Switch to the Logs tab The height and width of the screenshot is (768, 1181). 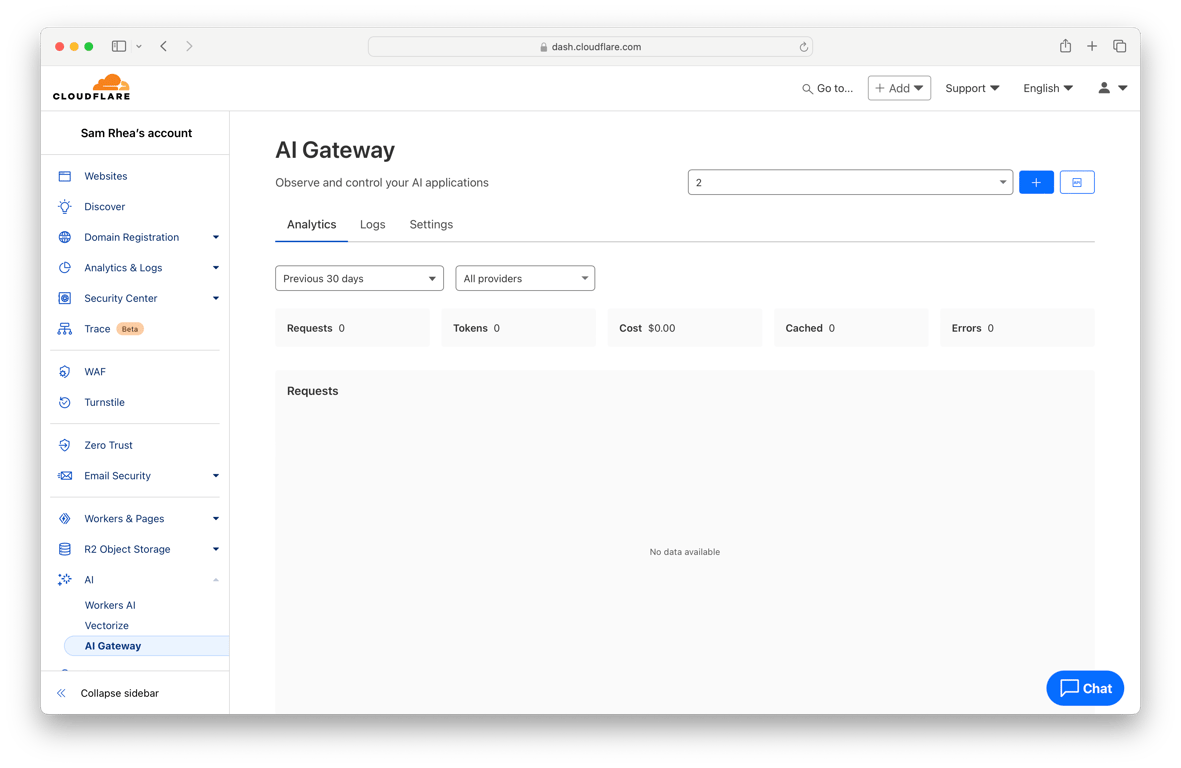tap(373, 224)
